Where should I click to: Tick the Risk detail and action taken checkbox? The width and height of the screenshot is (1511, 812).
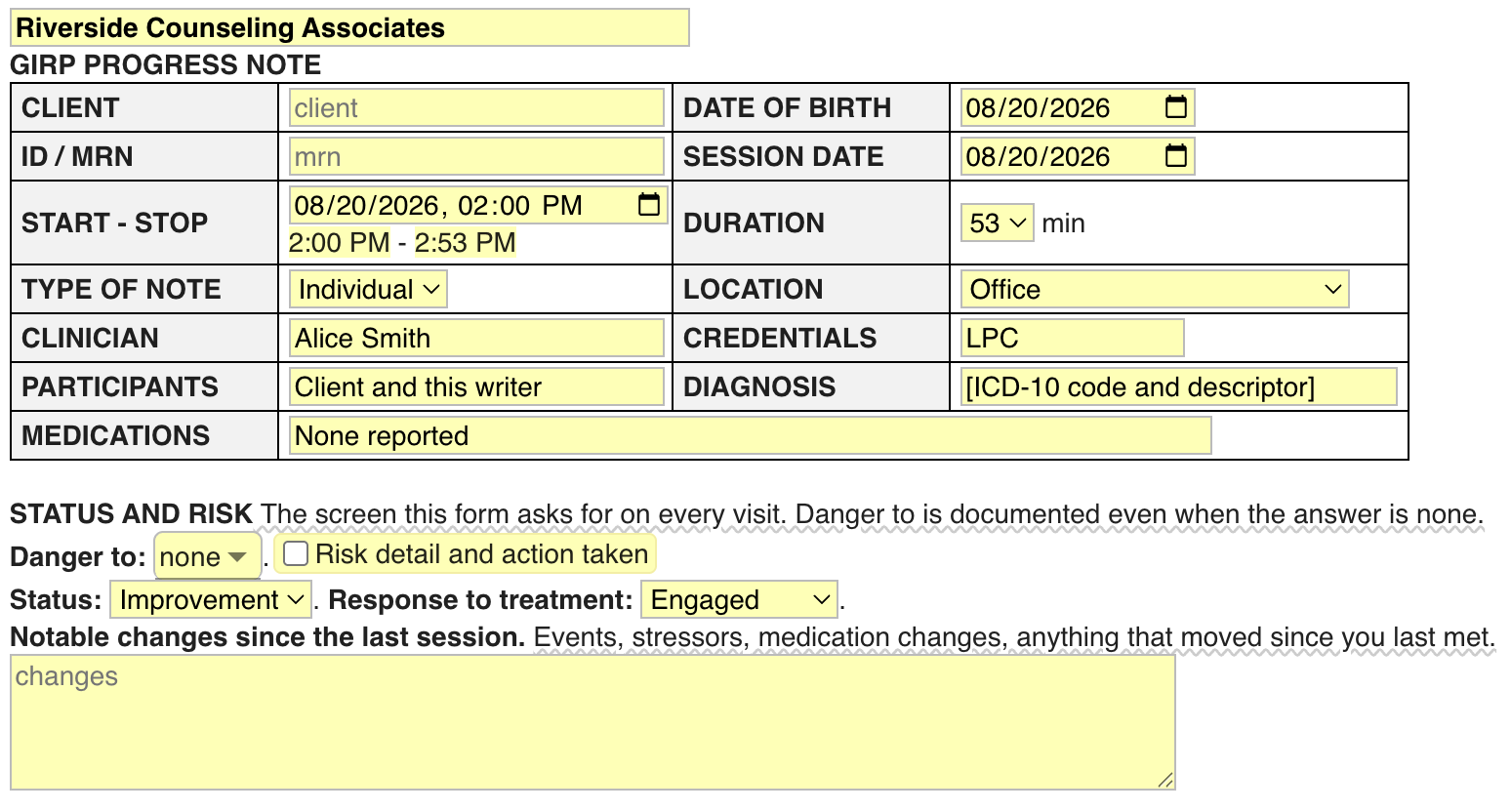pos(296,554)
